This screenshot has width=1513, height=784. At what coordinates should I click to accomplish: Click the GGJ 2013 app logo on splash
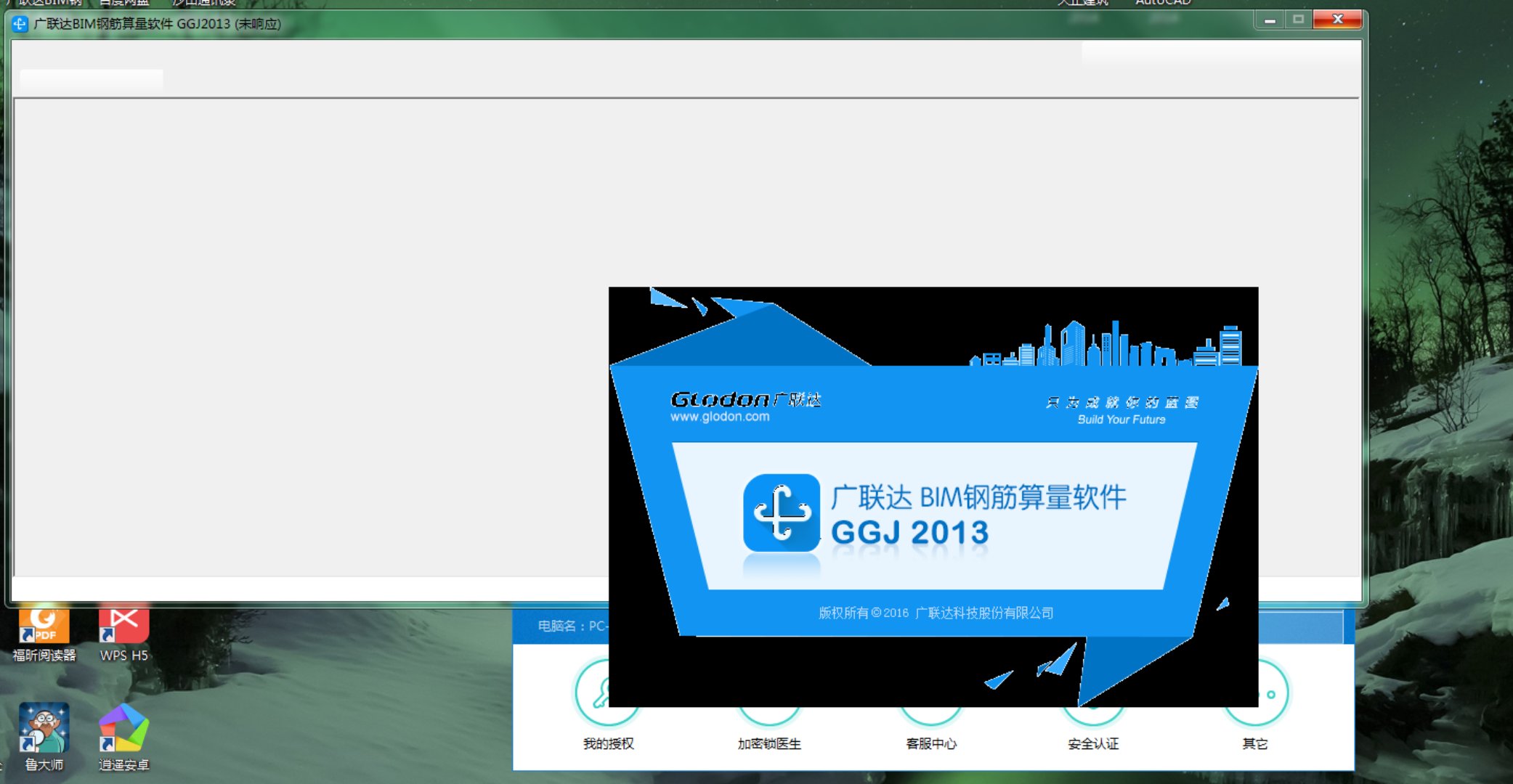point(782,513)
